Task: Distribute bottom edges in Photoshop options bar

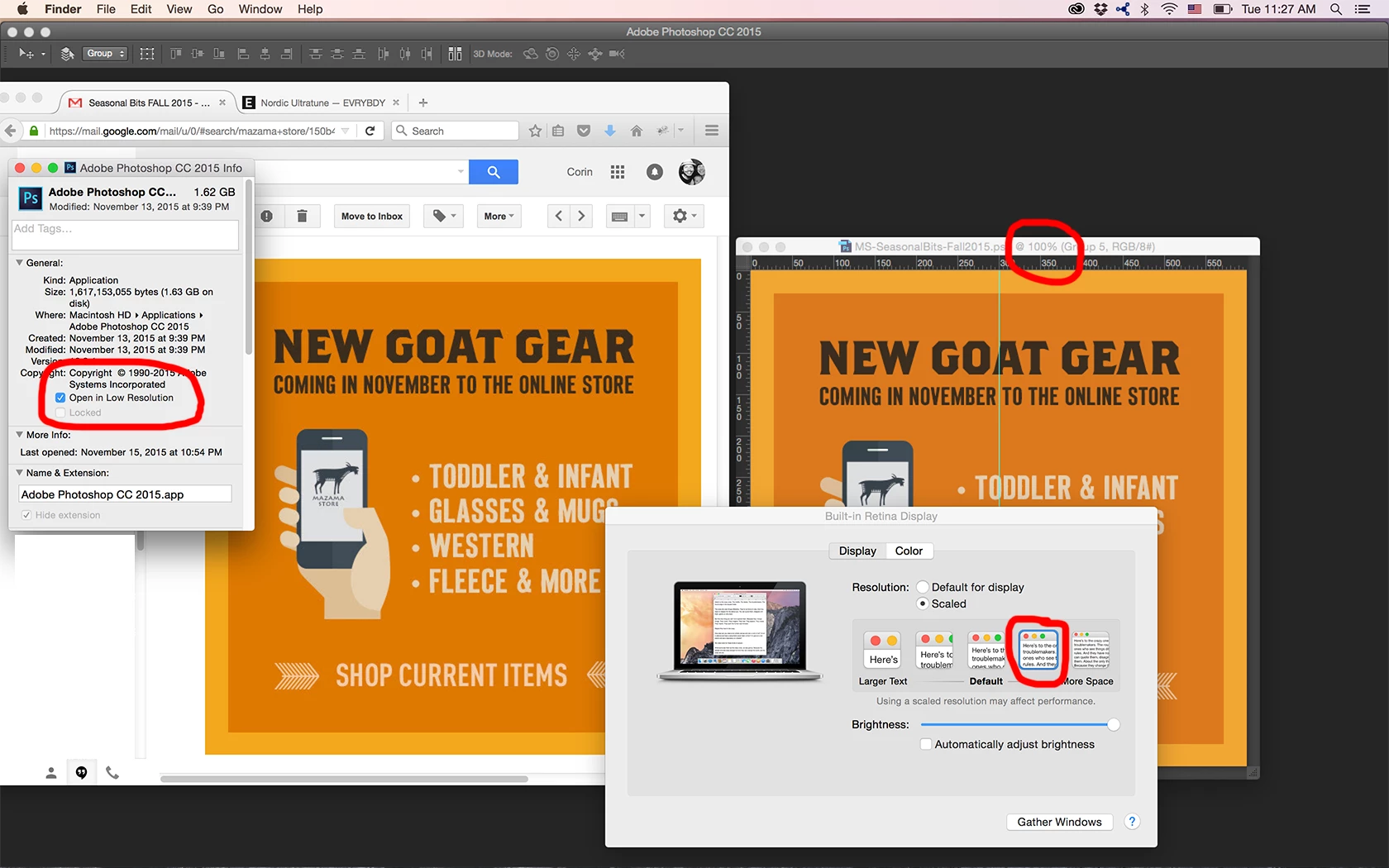Action: coord(359,54)
